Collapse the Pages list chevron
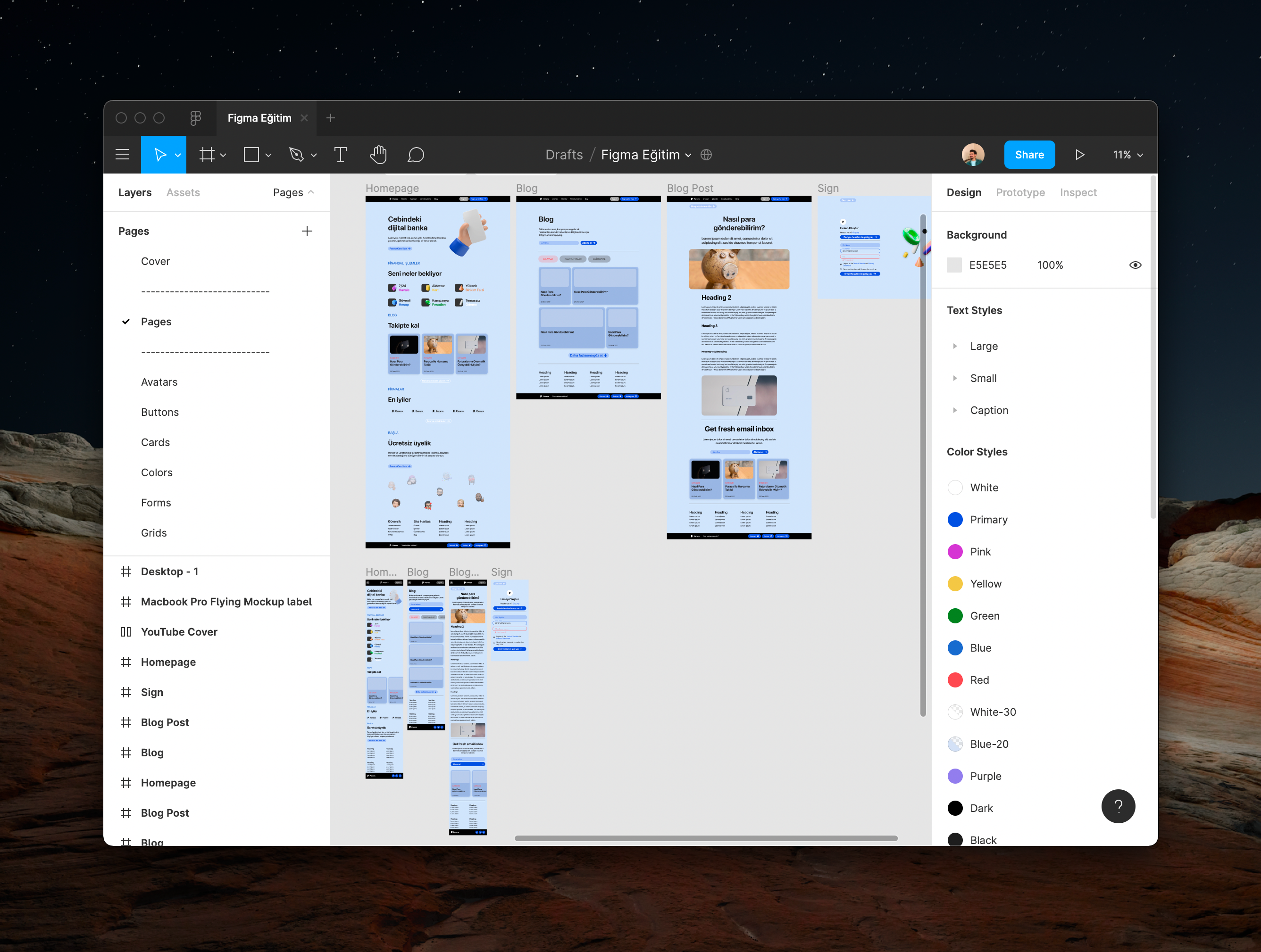 pos(311,192)
